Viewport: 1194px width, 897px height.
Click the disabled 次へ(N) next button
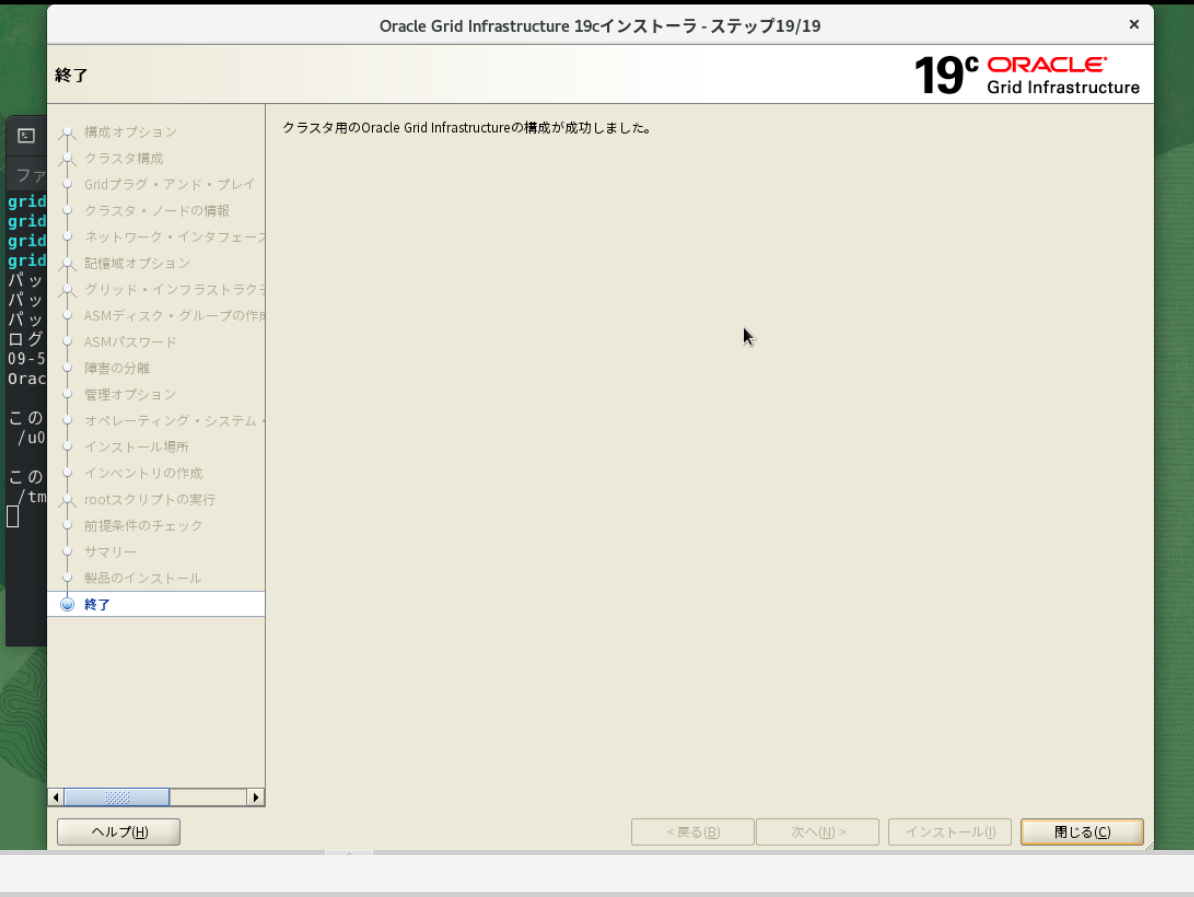(817, 832)
